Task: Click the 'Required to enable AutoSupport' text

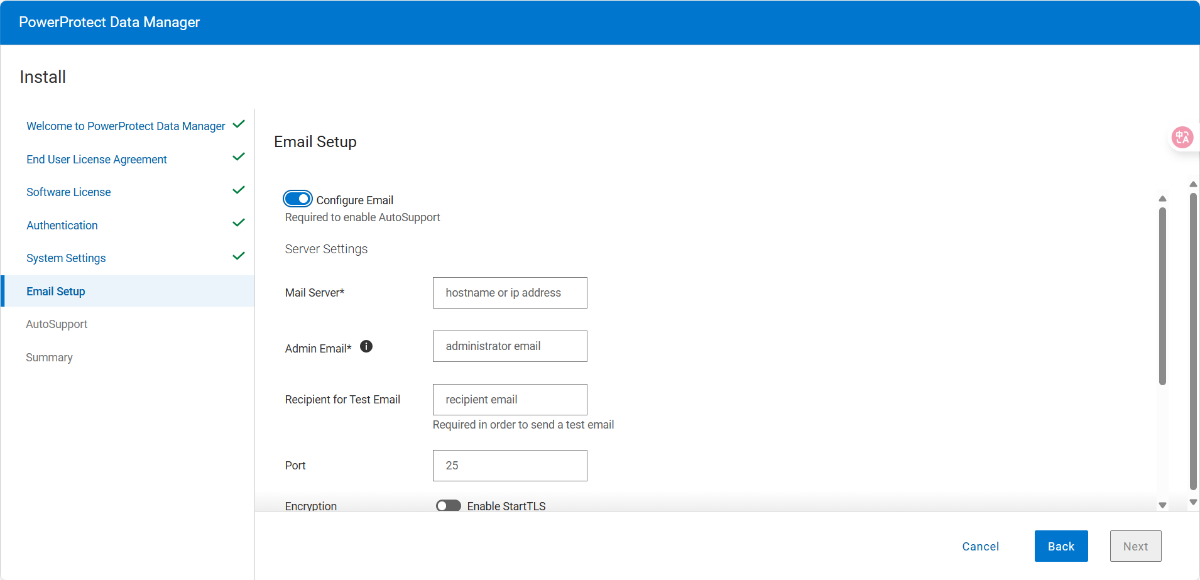Action: [x=362, y=217]
